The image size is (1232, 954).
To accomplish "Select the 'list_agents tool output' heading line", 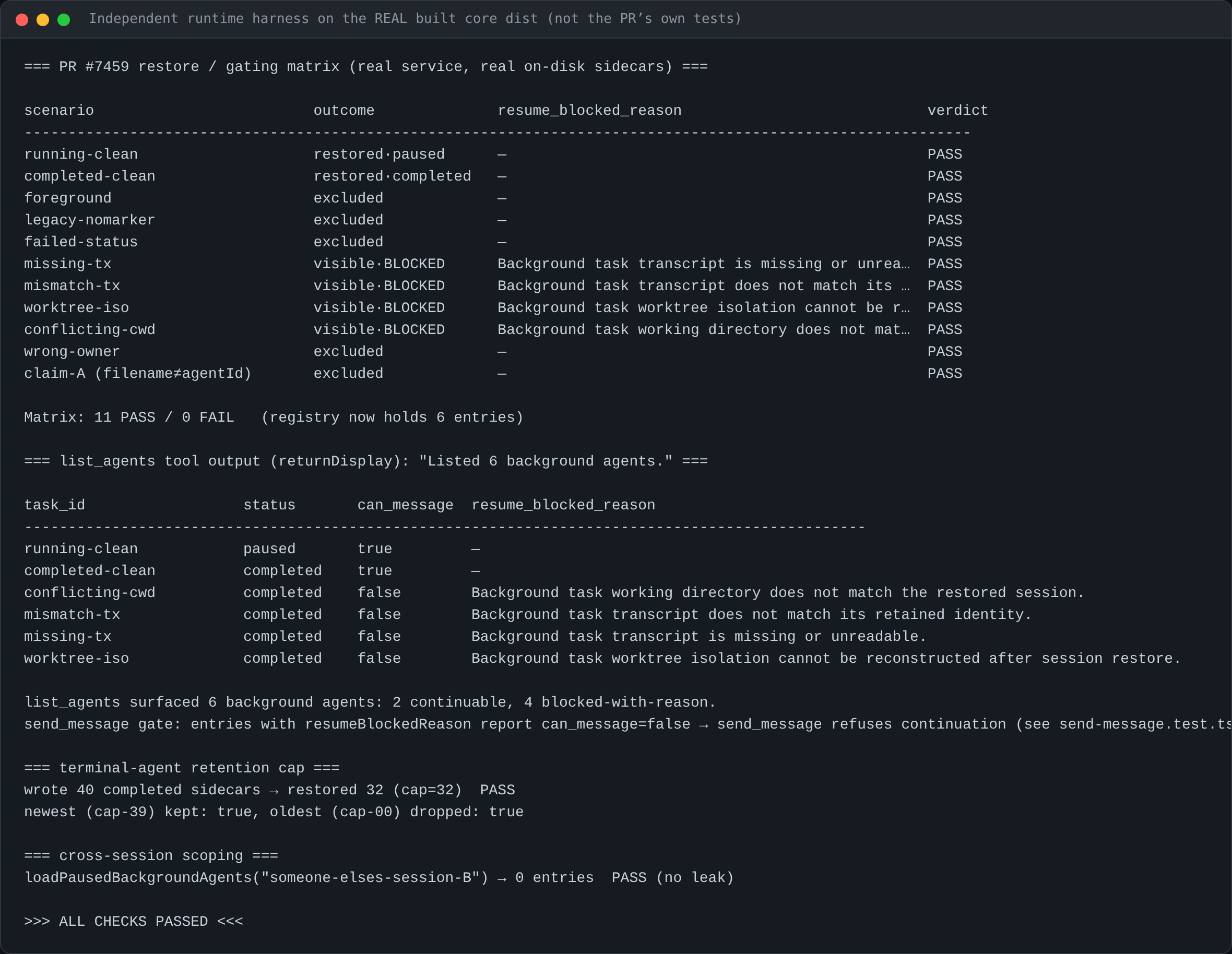I will [x=365, y=461].
